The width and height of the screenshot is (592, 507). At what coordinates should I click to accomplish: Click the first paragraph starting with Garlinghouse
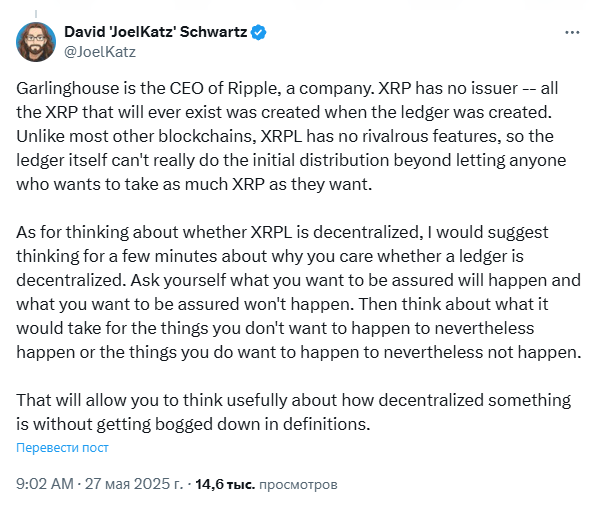coord(291,136)
